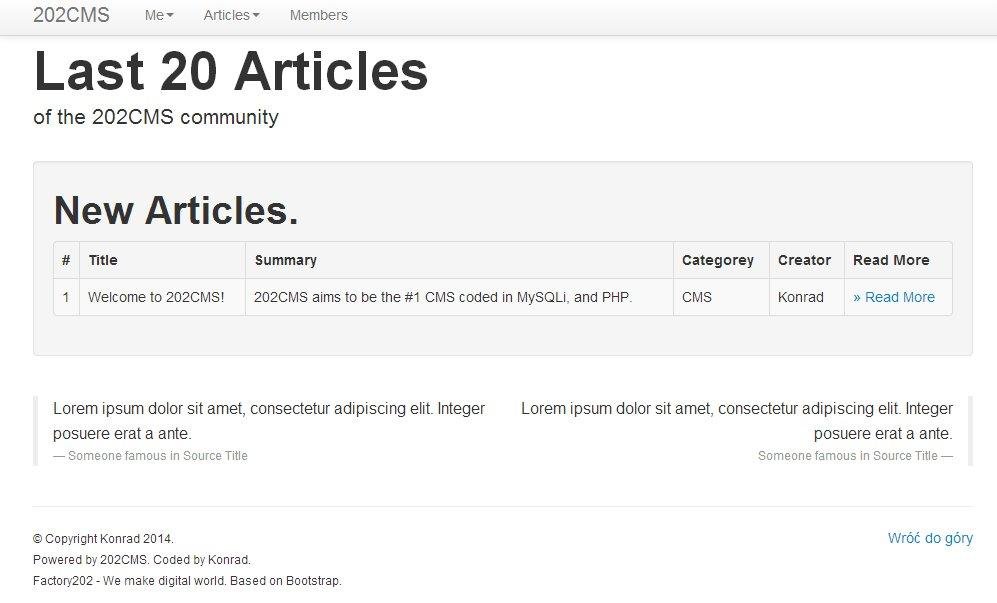Viewport: 997px width, 603px height.
Task: Open the Read More article link
Action: 893,297
